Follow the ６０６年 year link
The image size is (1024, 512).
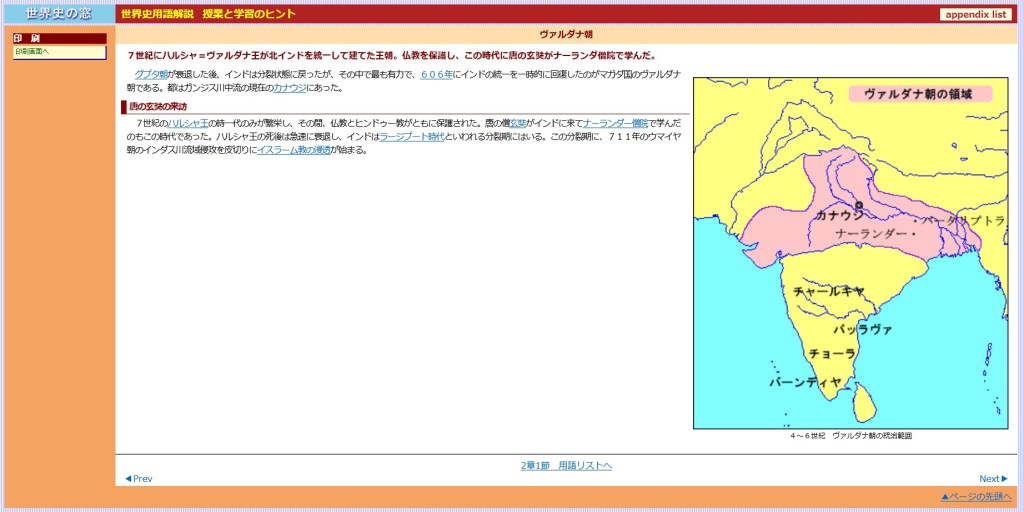436,74
